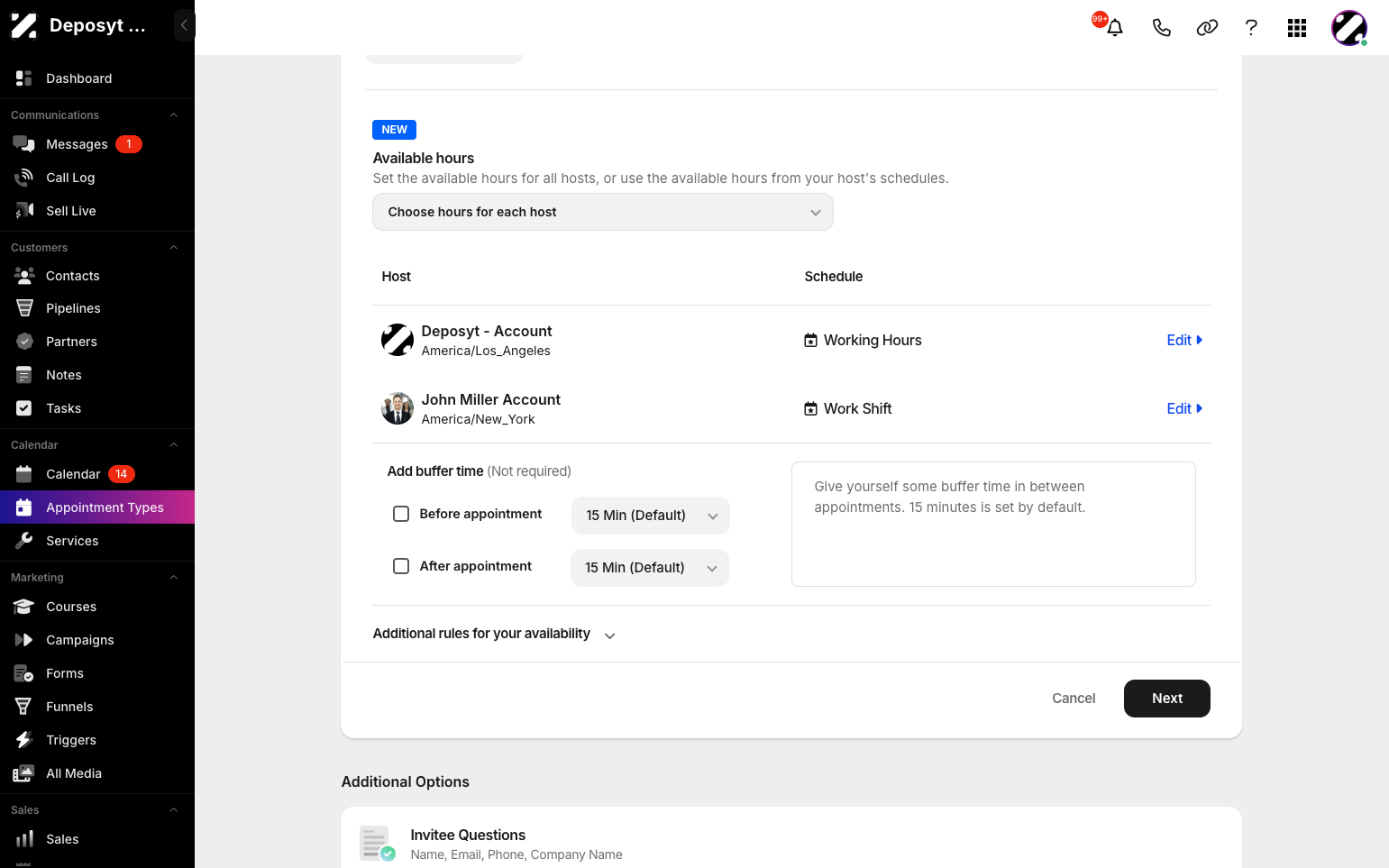
Task: Expand Additional rules for your availability
Action: 494,635
